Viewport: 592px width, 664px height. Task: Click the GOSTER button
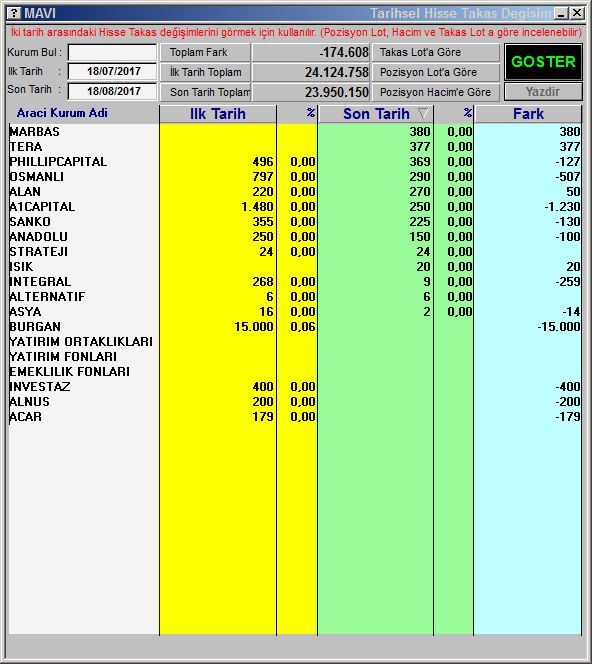[x=543, y=62]
